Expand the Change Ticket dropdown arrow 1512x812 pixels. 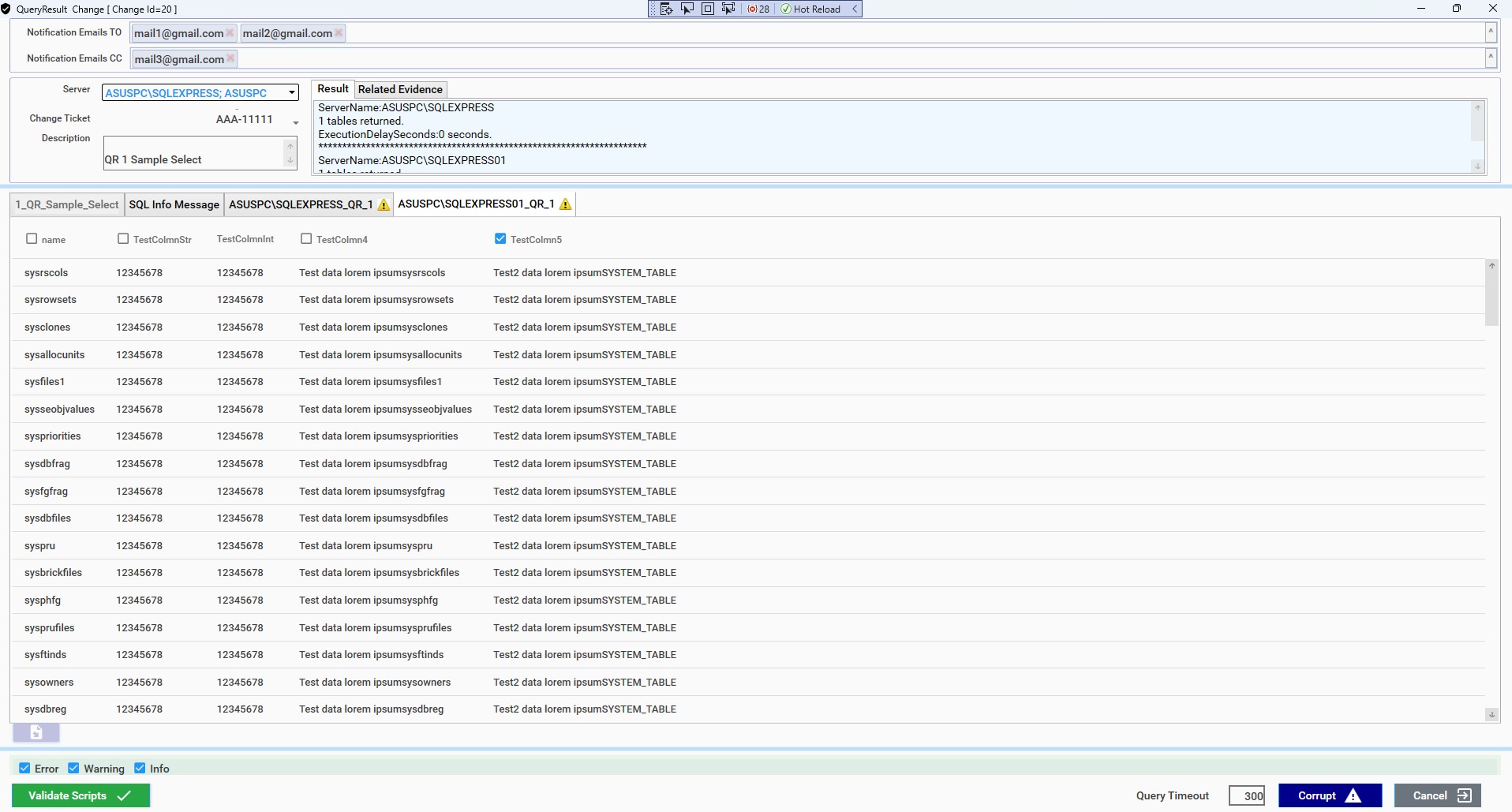[x=296, y=122]
